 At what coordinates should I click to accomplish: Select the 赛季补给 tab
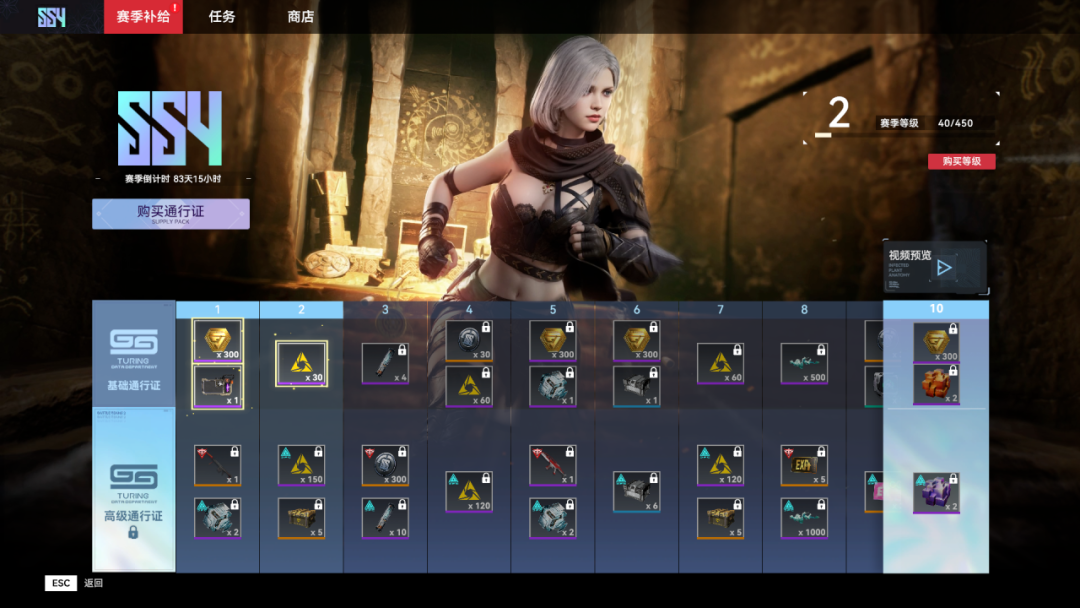click(143, 17)
